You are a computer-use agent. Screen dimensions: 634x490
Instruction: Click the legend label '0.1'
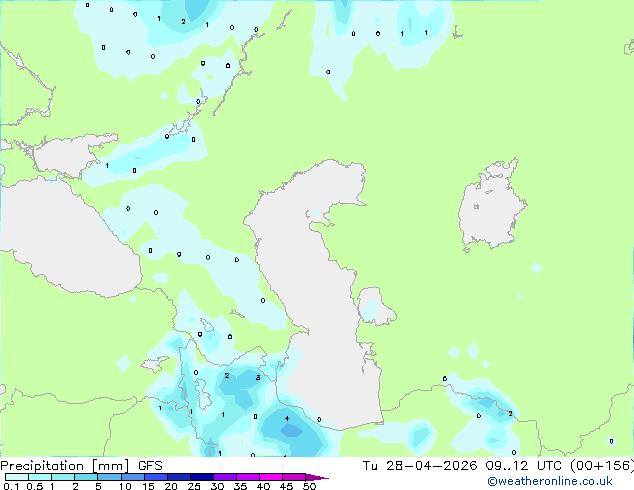(11, 486)
